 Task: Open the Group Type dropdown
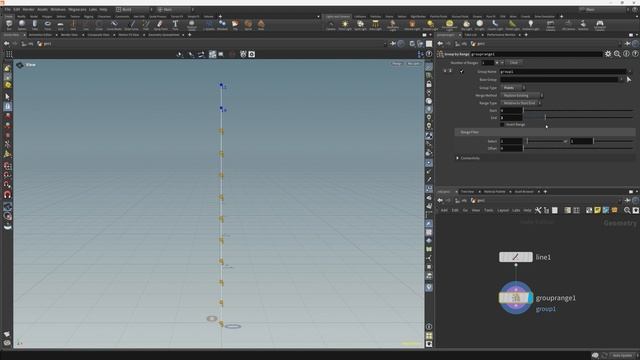click(513, 88)
